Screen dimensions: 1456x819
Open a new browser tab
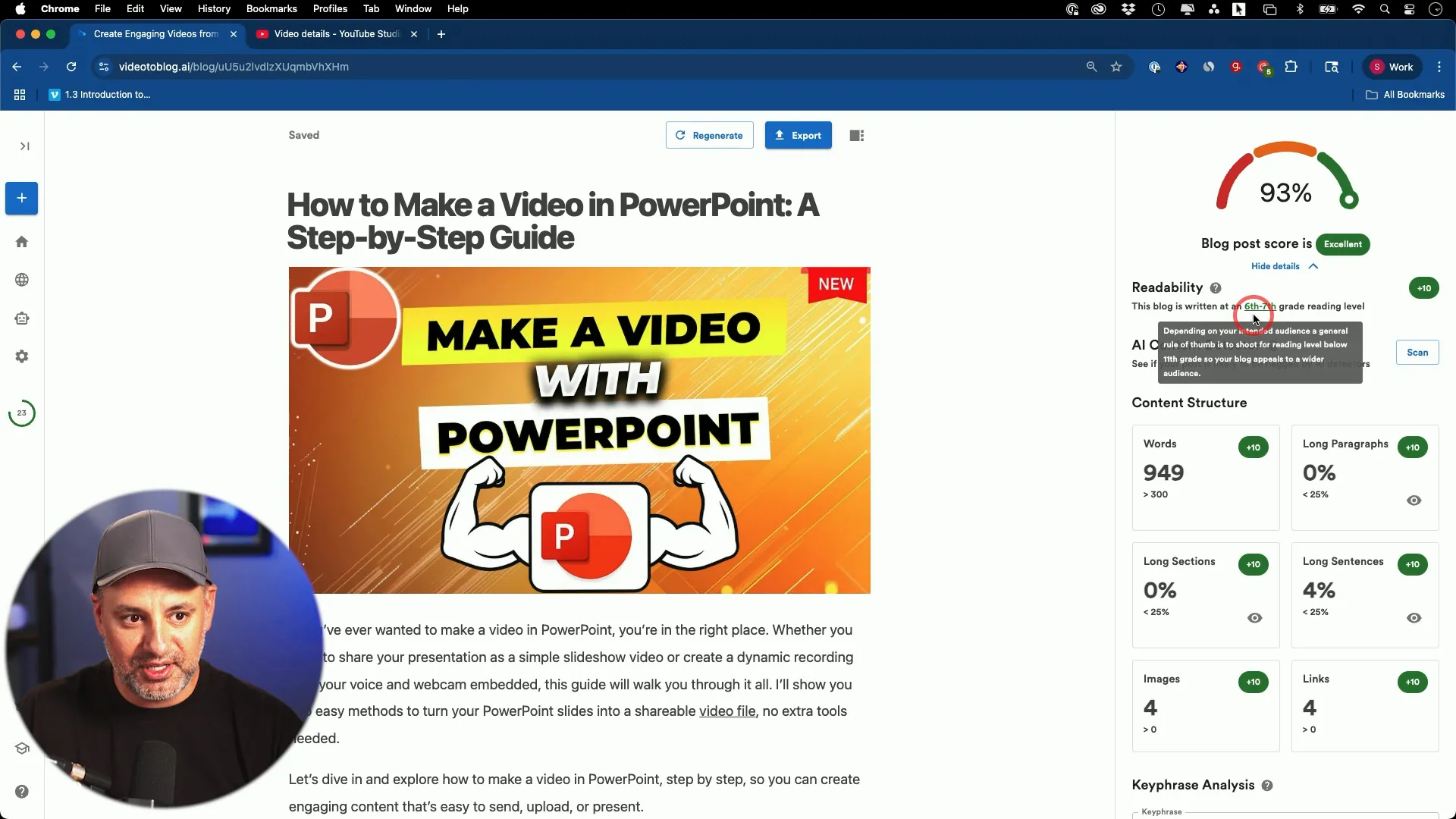[x=441, y=34]
